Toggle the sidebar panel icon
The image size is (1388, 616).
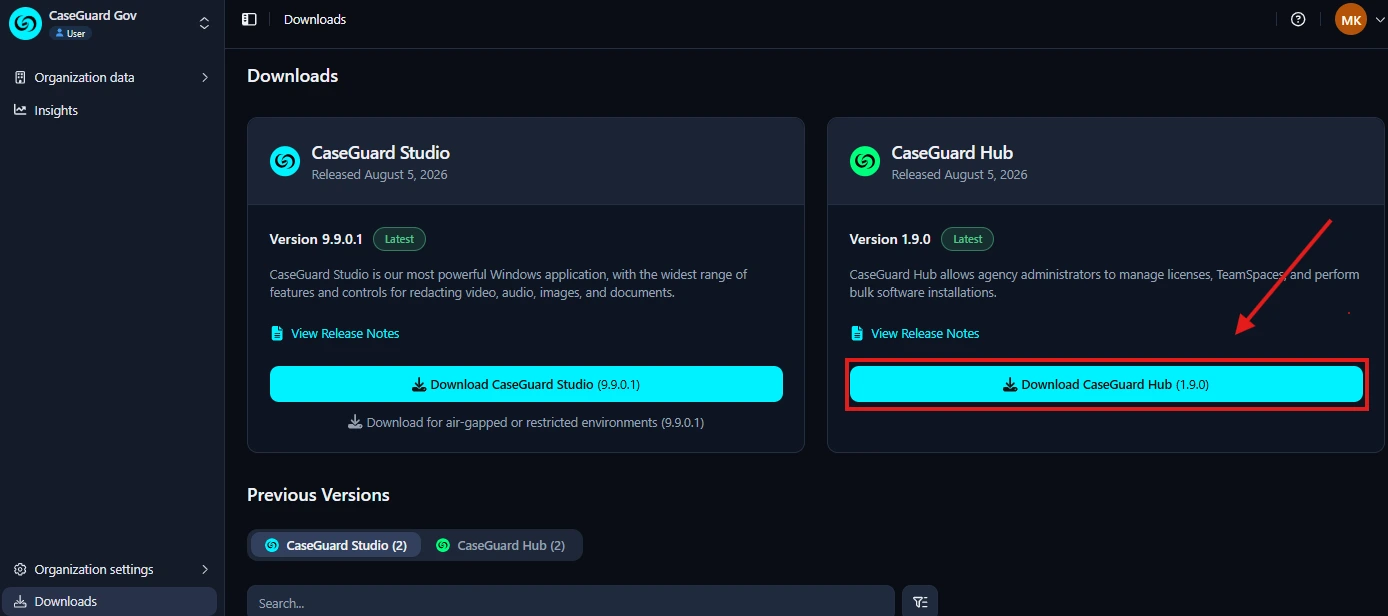249,19
